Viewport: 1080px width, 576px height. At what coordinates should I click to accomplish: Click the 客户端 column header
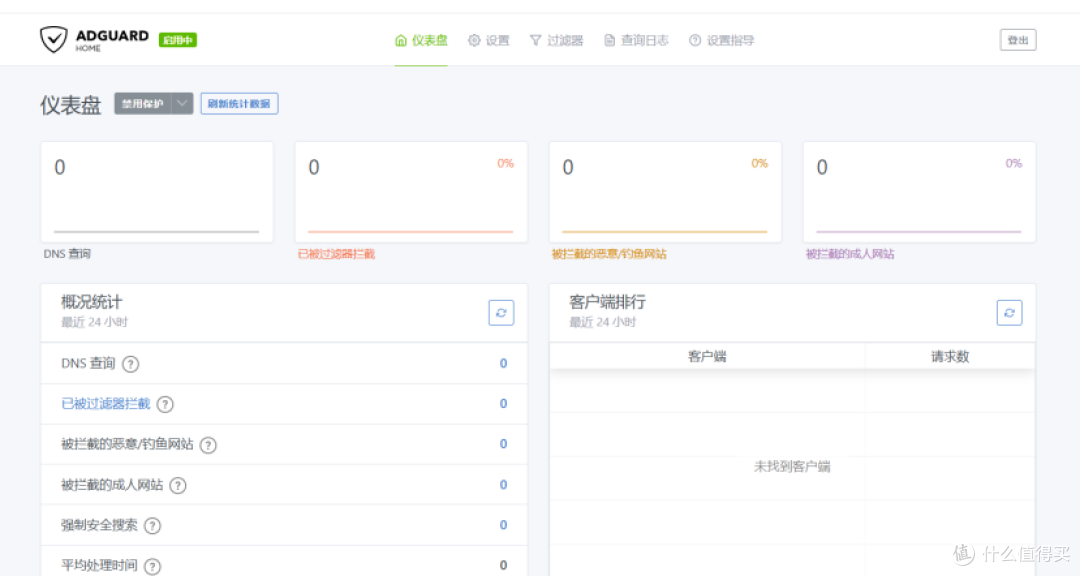click(707, 356)
